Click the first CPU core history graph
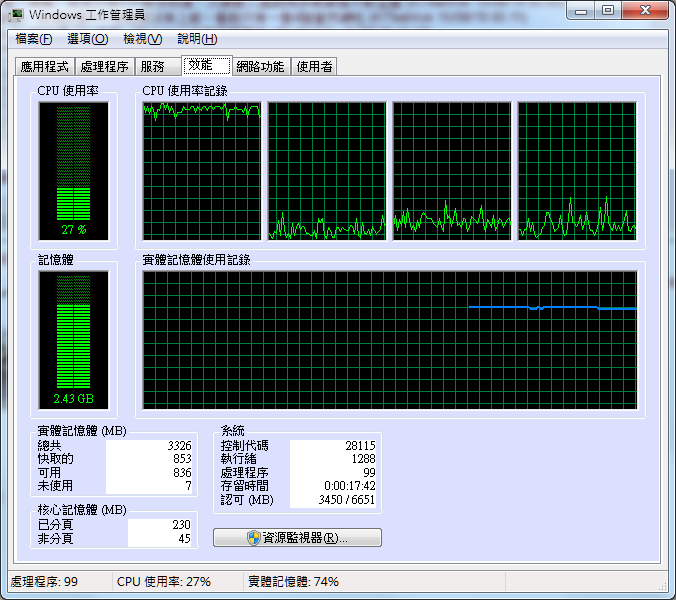This screenshot has height=600, width=676. click(202, 170)
